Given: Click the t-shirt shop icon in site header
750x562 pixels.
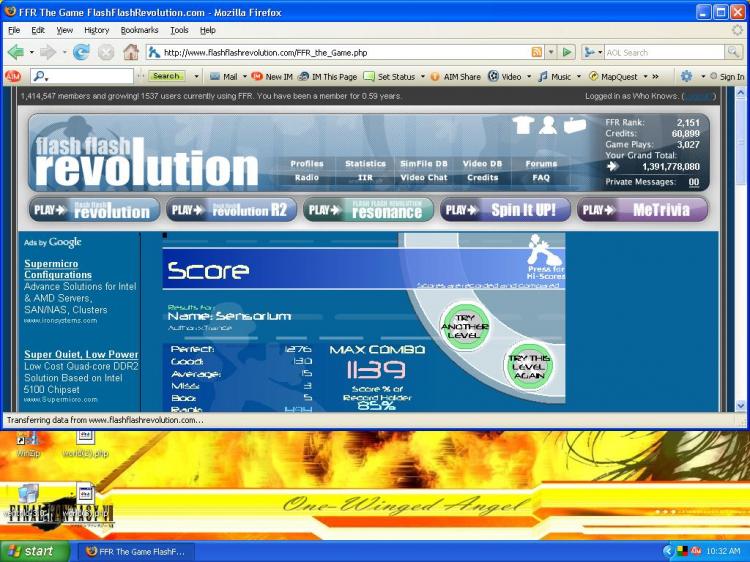Looking at the screenshot, I should tap(522, 125).
